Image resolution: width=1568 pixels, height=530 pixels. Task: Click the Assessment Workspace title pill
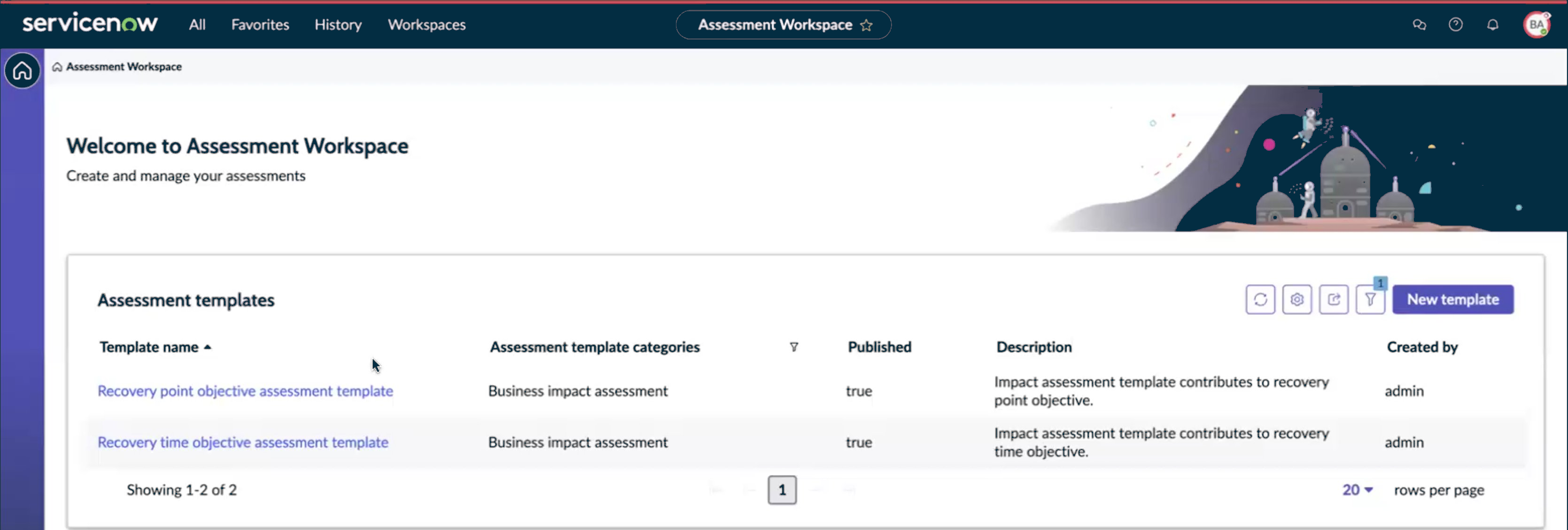784,25
